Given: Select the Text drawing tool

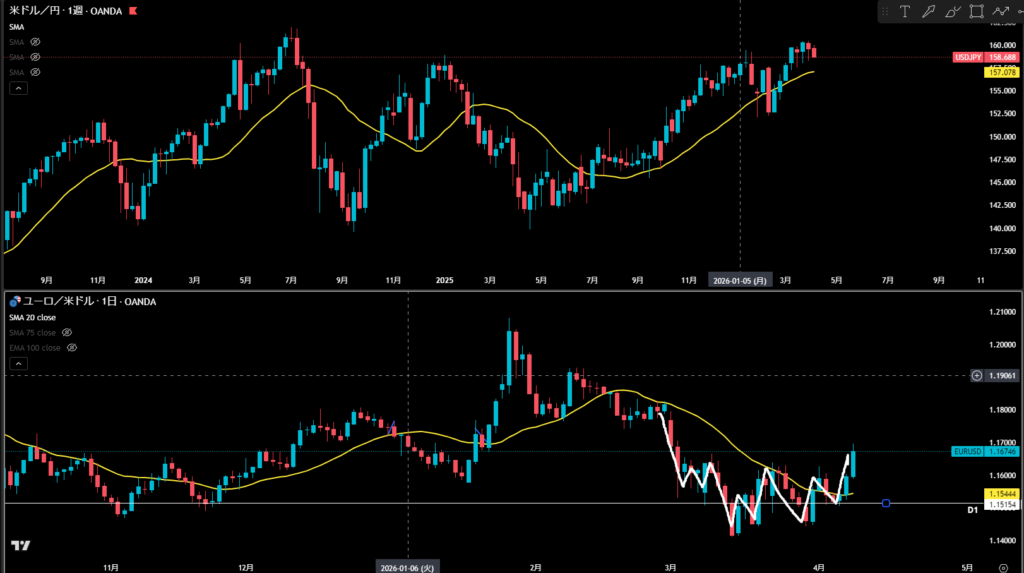Looking at the screenshot, I should click(x=905, y=12).
